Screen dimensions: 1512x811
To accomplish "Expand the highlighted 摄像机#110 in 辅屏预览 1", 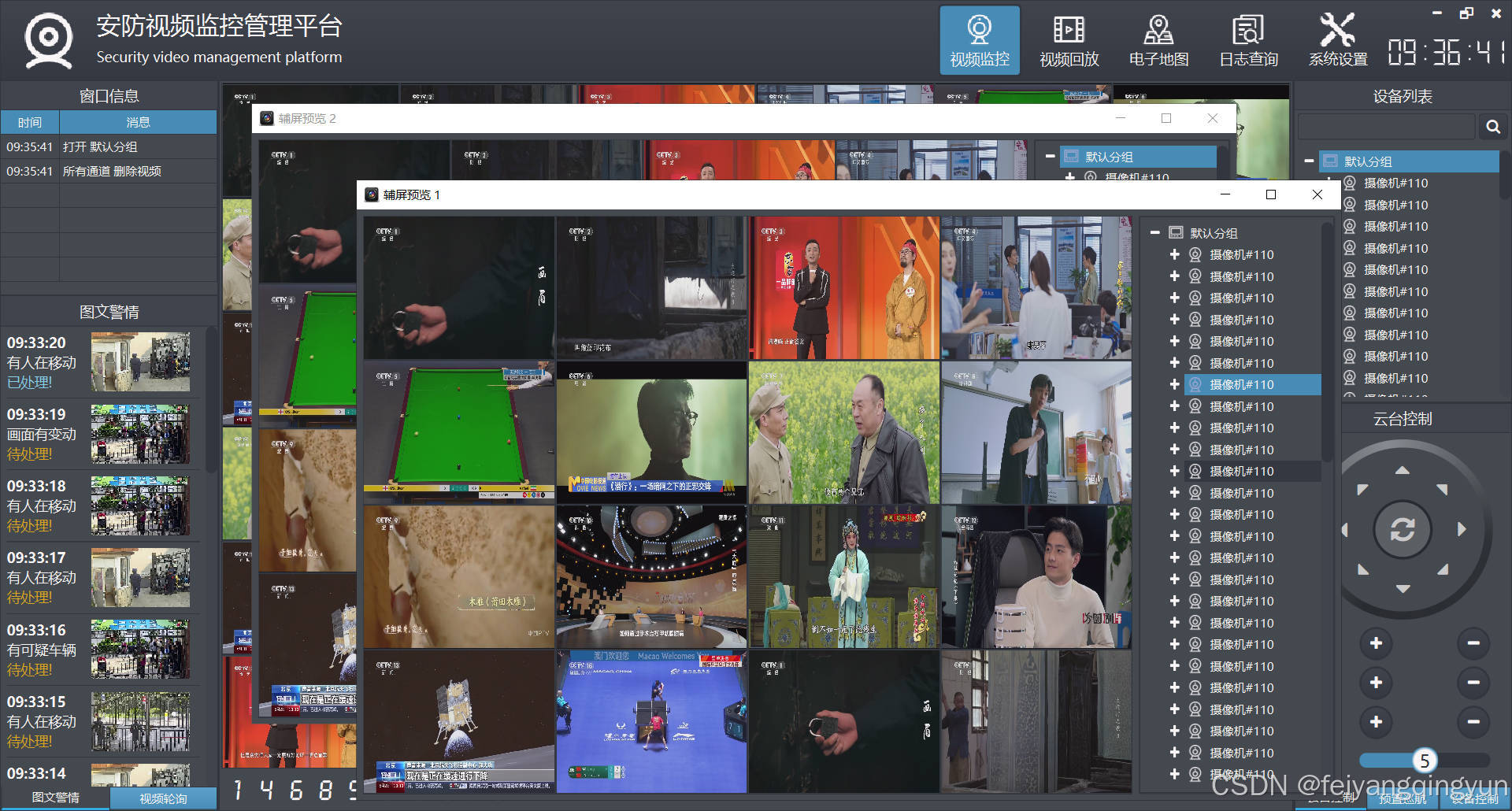I will coord(1174,384).
